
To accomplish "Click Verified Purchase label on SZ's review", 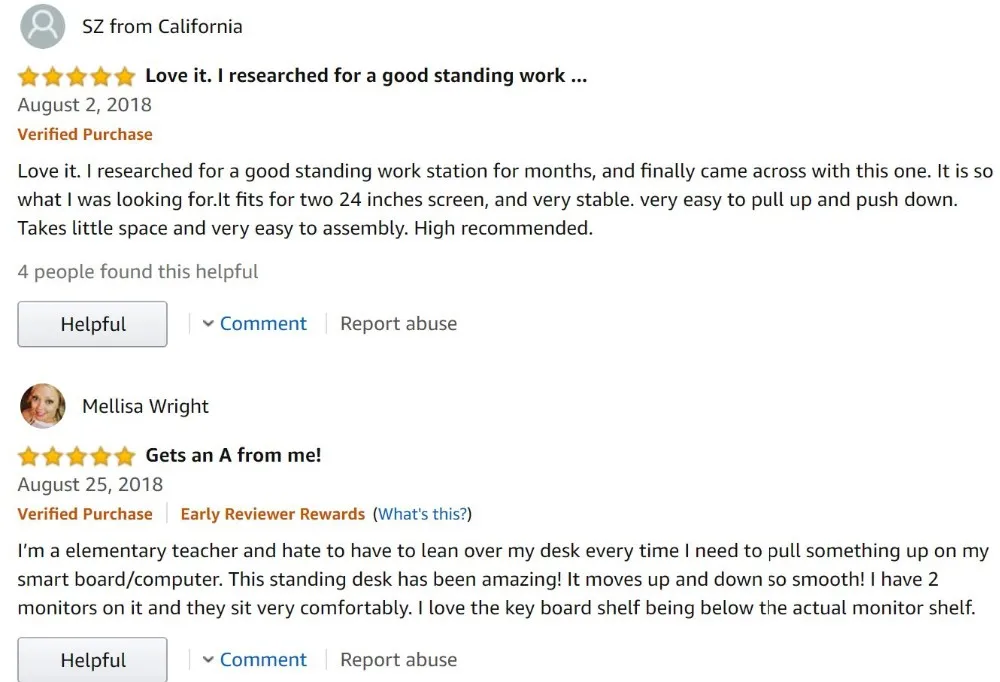I will [85, 134].
